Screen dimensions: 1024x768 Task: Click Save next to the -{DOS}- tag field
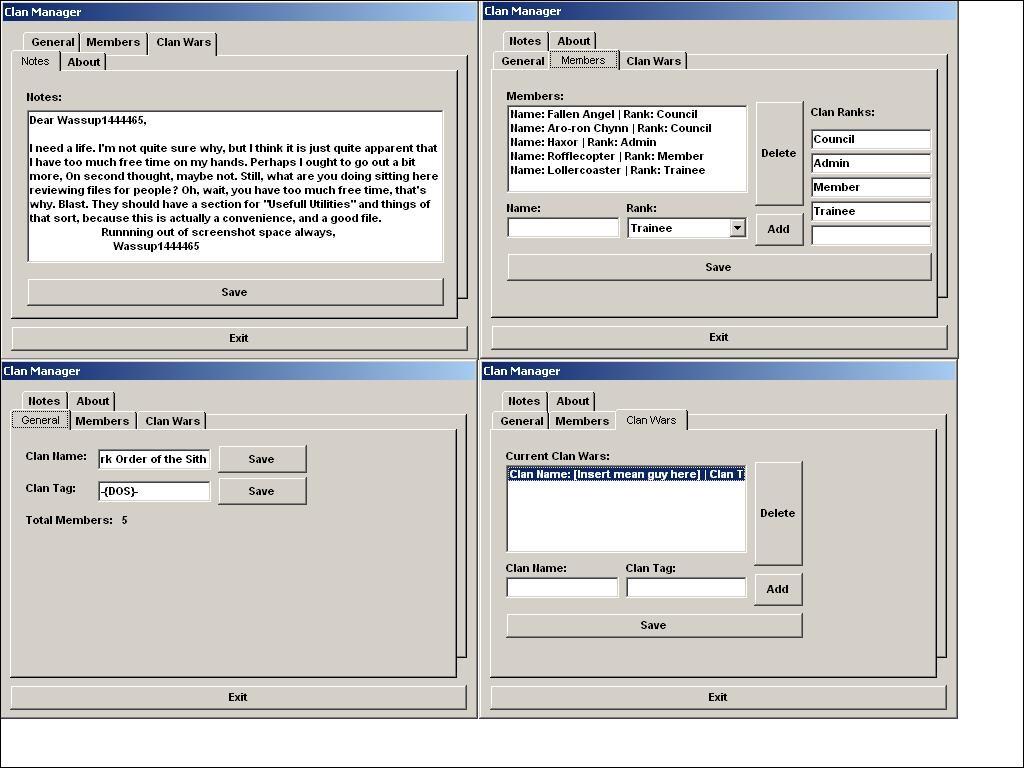point(261,491)
